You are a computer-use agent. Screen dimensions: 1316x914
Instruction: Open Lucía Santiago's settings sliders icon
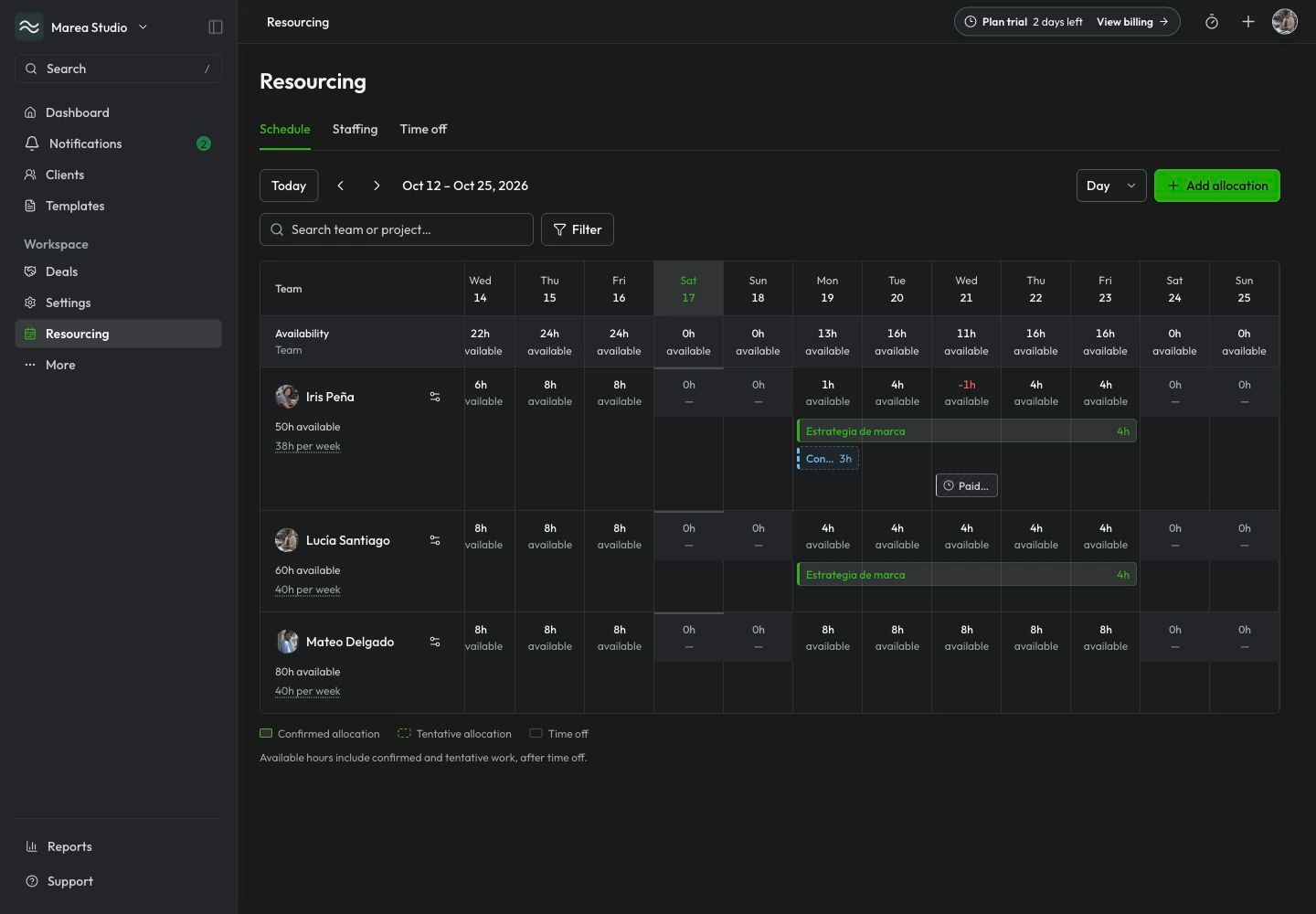(x=435, y=540)
